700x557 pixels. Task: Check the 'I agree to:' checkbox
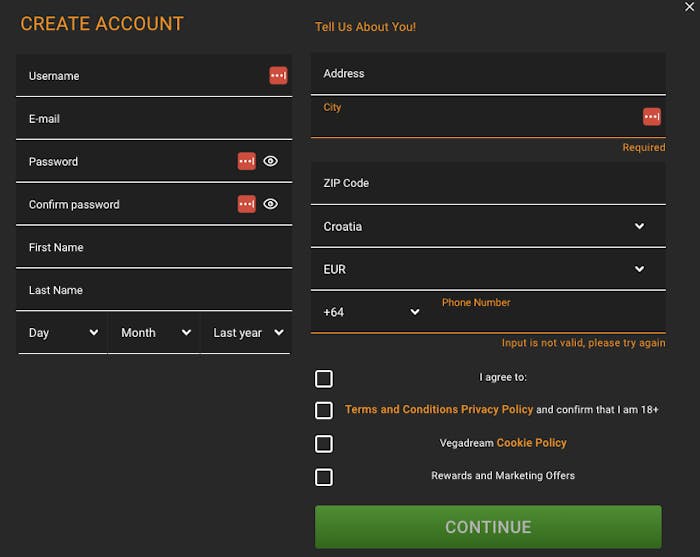click(x=324, y=379)
